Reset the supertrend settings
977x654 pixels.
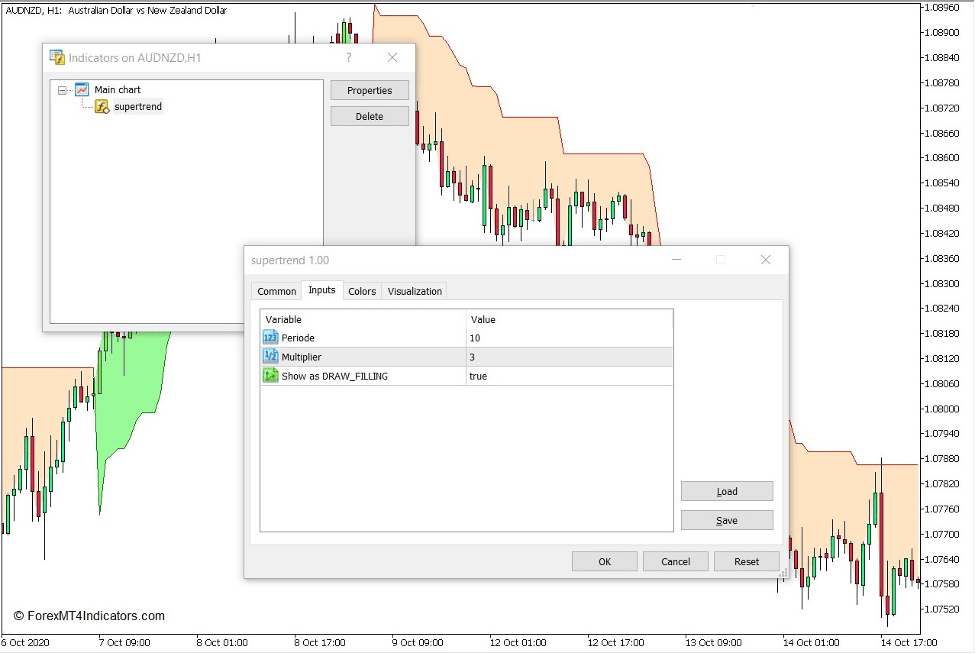click(746, 561)
